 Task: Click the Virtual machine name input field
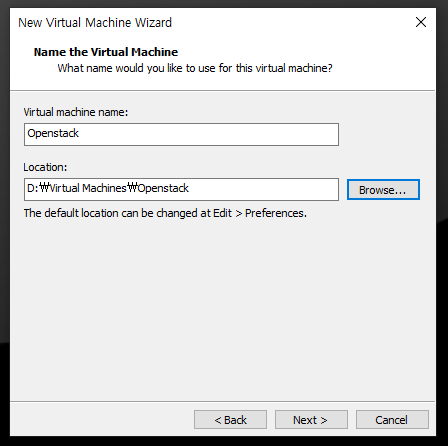pos(181,134)
